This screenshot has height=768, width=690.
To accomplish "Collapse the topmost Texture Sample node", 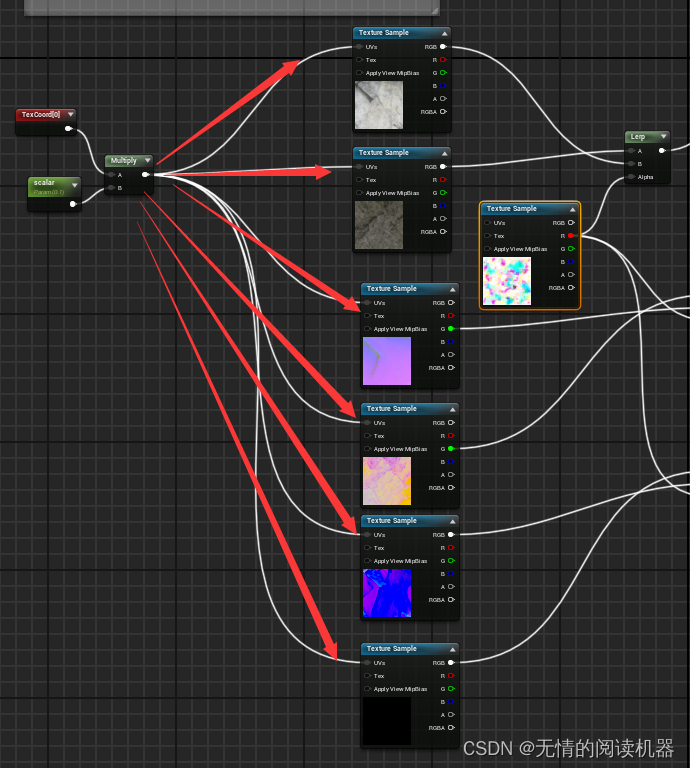I will (444, 33).
